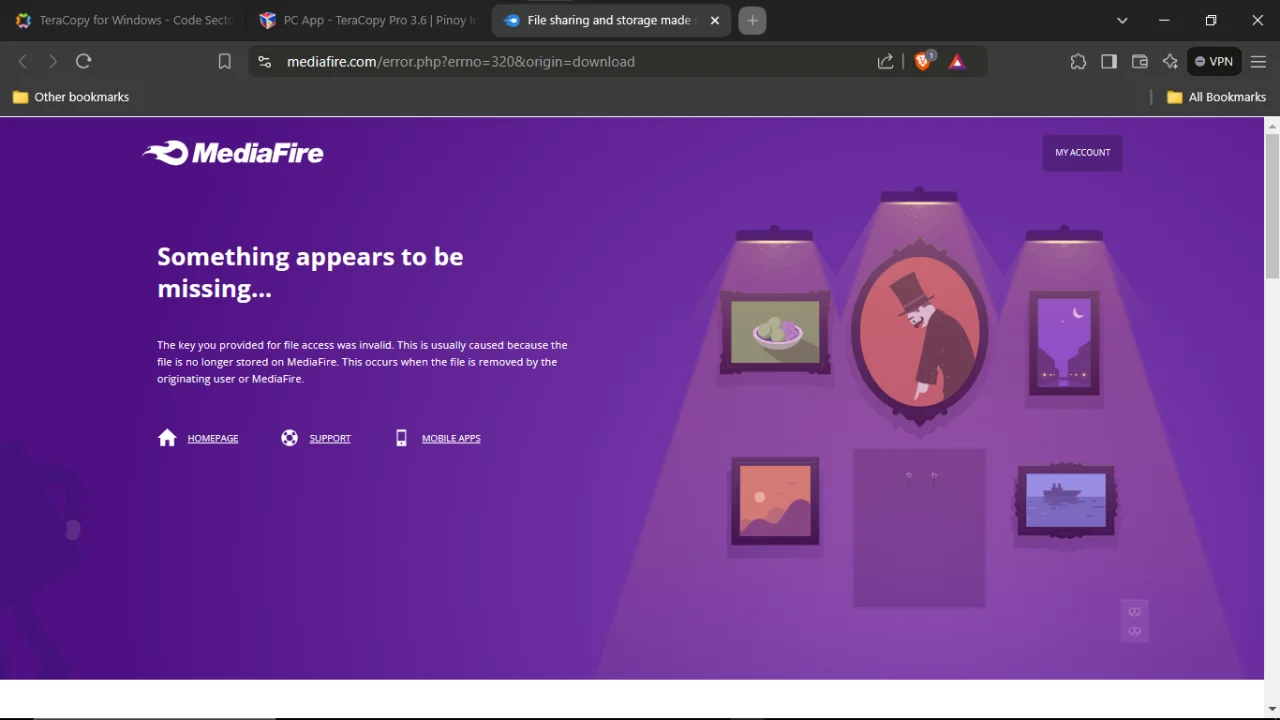Screen dimensions: 1280x720
Task: Open the tab search dropdown arrow
Action: click(x=1122, y=20)
